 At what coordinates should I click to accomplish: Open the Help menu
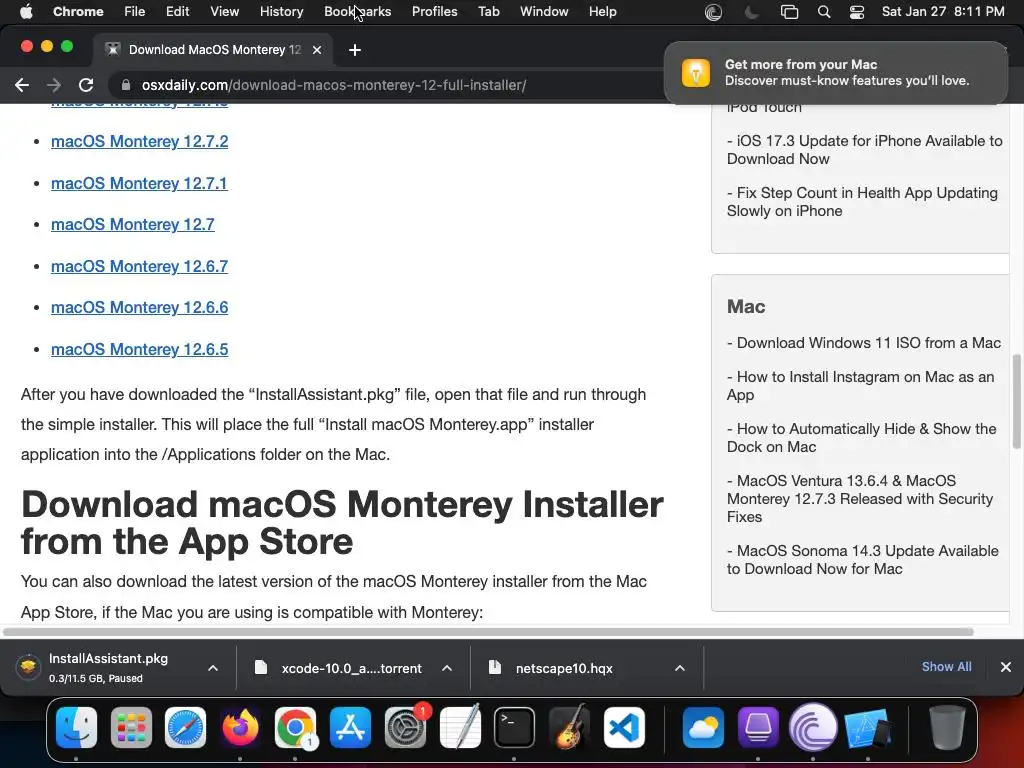point(602,12)
